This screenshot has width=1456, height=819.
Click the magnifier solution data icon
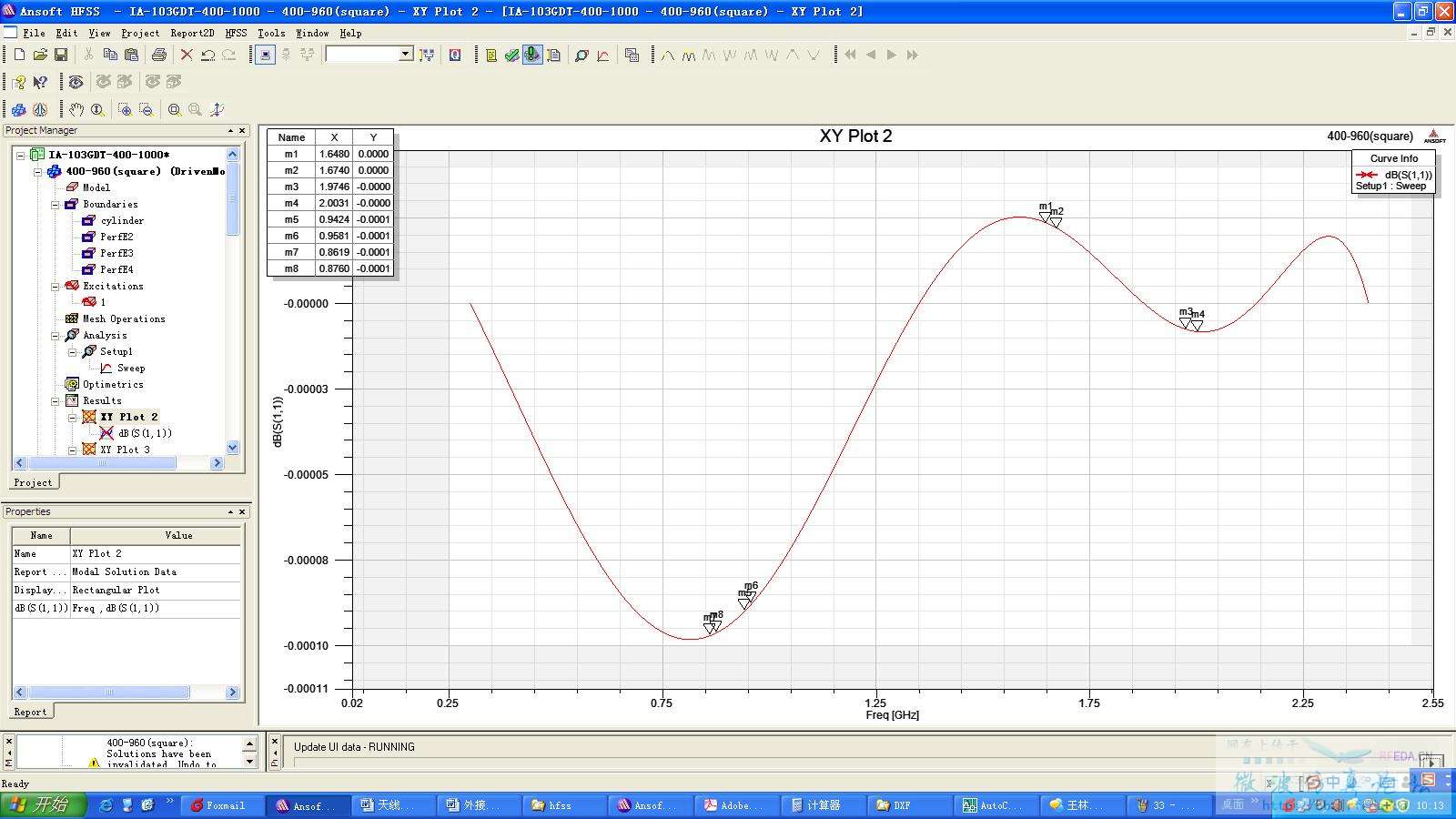[x=581, y=55]
